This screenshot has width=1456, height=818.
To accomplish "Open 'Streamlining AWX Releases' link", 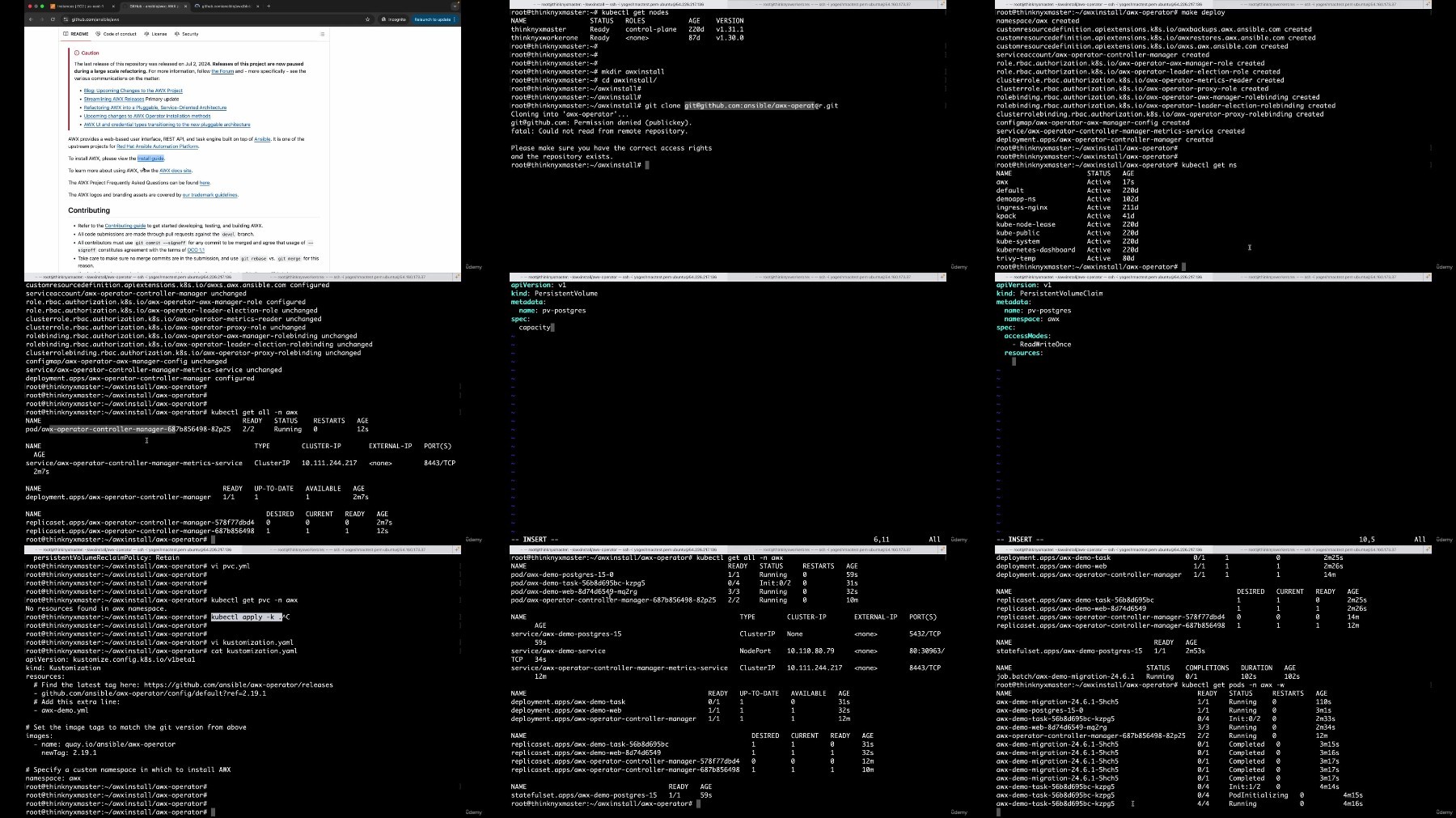I will click(114, 99).
